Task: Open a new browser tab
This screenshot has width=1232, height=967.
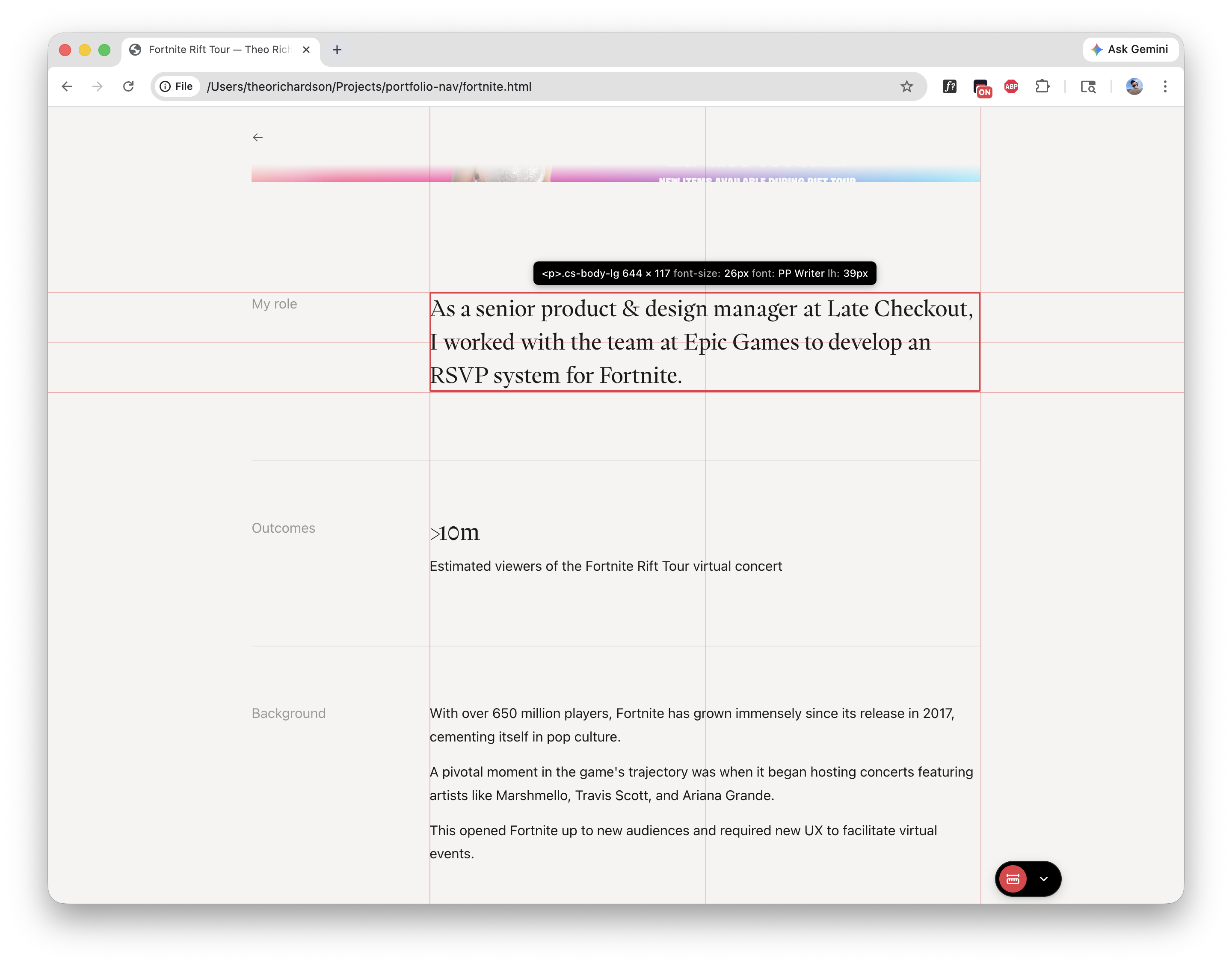Action: click(337, 50)
